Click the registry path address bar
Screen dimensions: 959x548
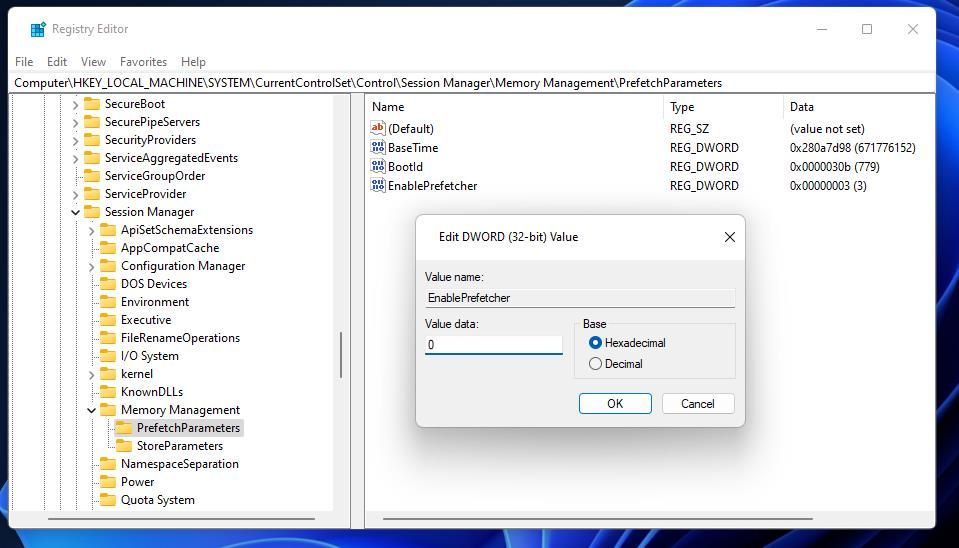point(473,83)
